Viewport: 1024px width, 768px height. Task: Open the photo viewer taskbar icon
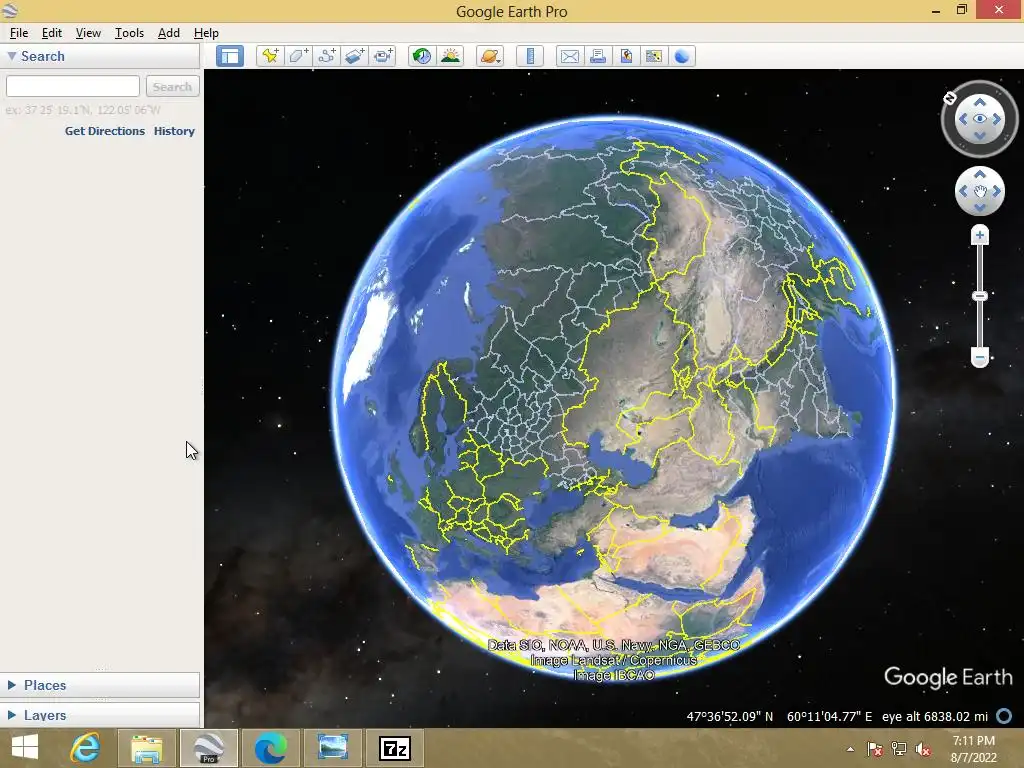332,748
